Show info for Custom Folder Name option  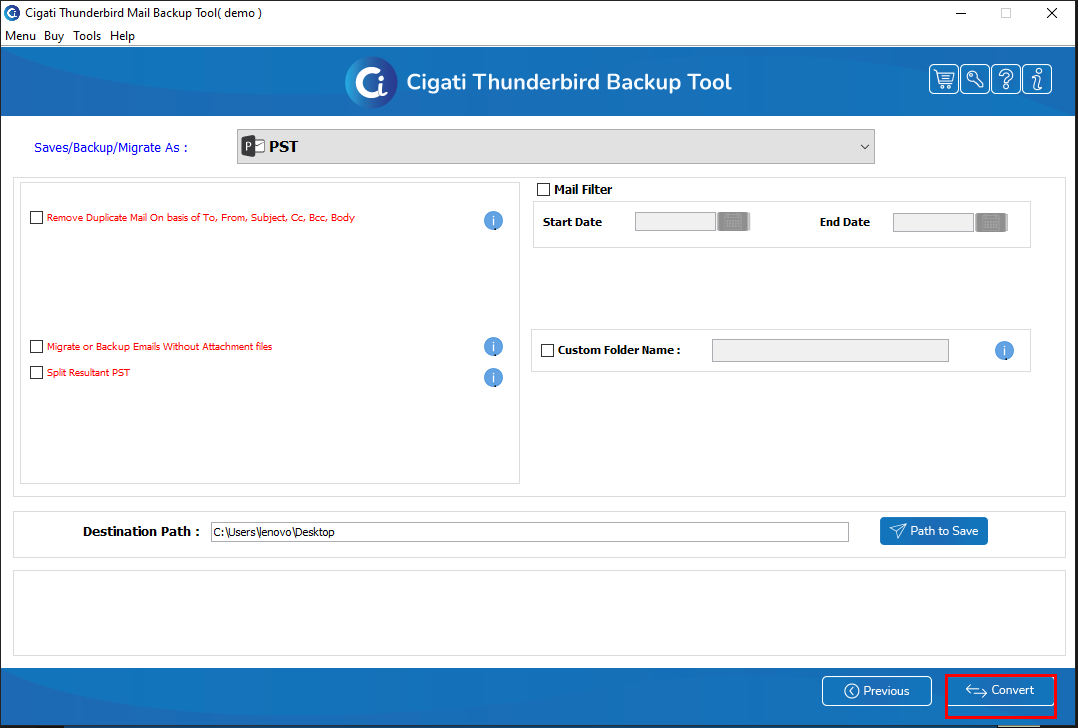pyautogui.click(x=1004, y=351)
